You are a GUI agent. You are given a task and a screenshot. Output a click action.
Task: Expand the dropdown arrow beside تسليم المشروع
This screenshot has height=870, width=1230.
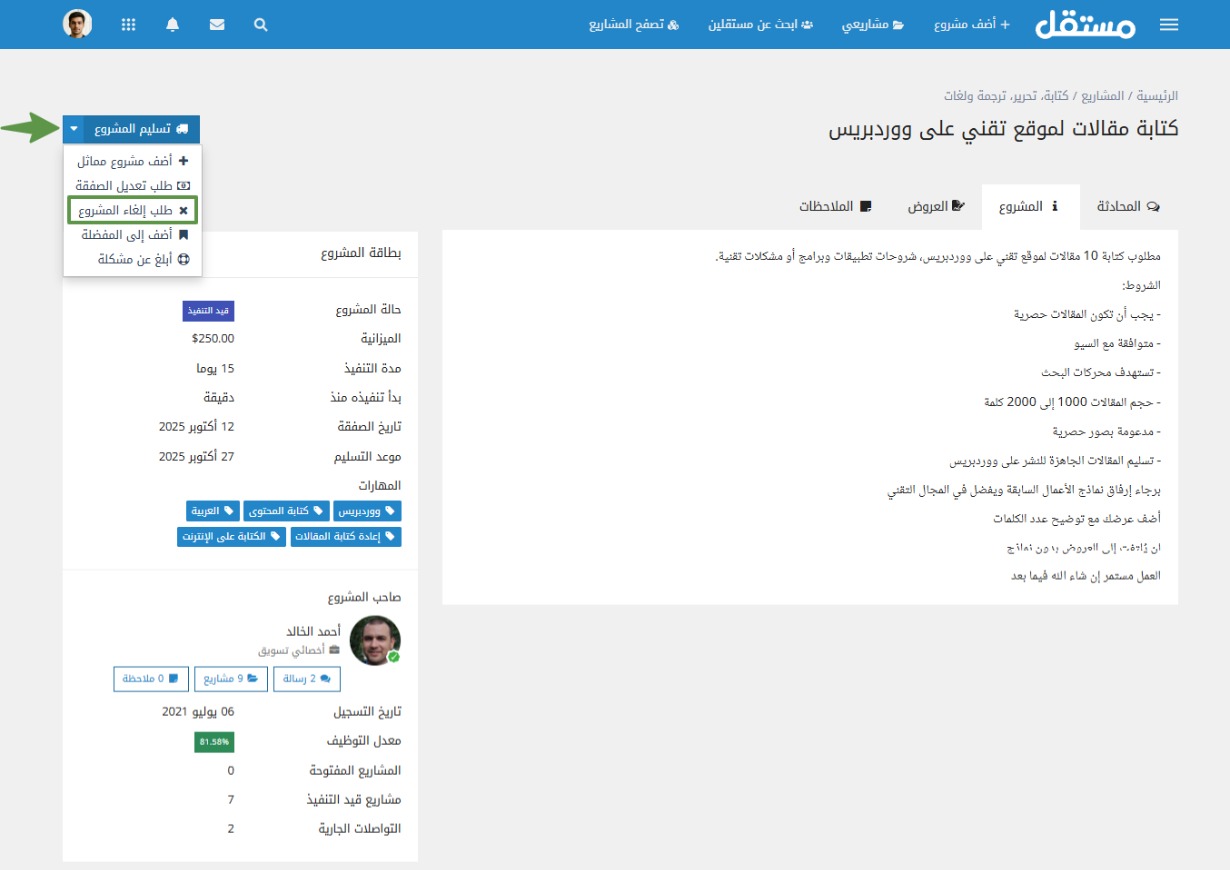coord(74,129)
